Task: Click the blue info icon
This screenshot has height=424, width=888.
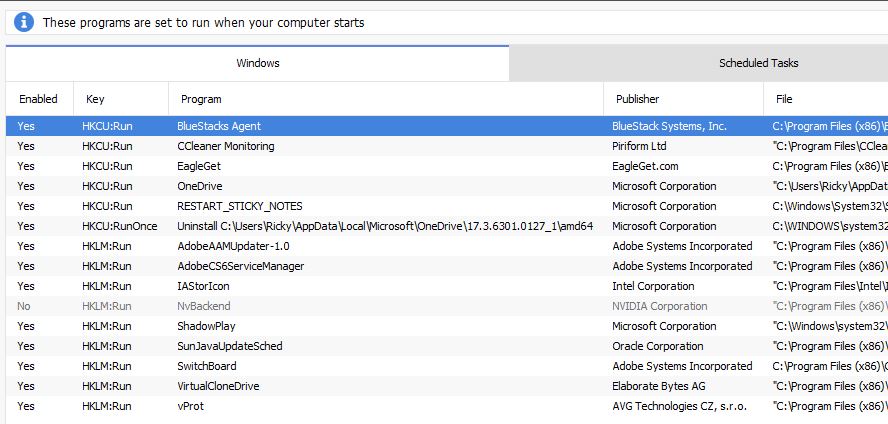Action: click(x=24, y=23)
